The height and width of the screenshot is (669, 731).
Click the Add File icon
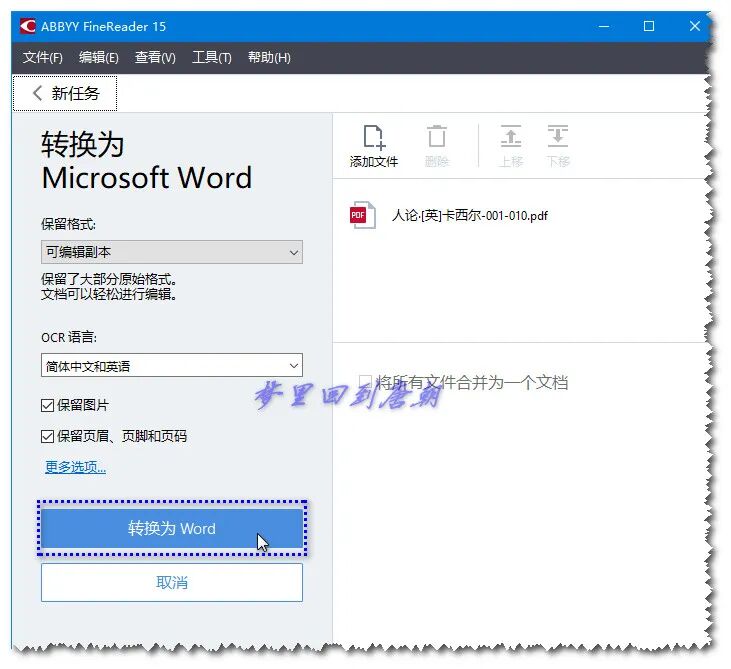pos(373,137)
